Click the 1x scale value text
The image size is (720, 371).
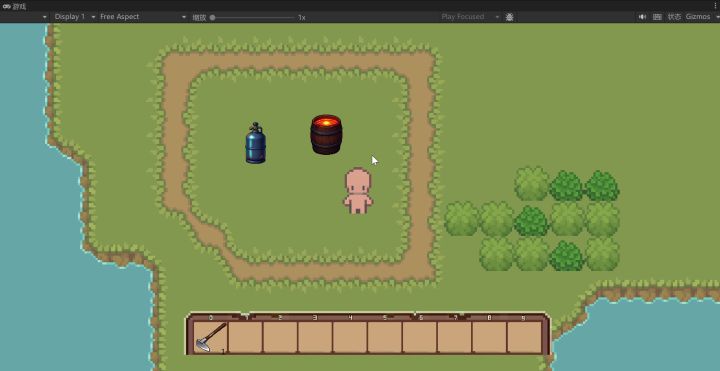click(302, 17)
